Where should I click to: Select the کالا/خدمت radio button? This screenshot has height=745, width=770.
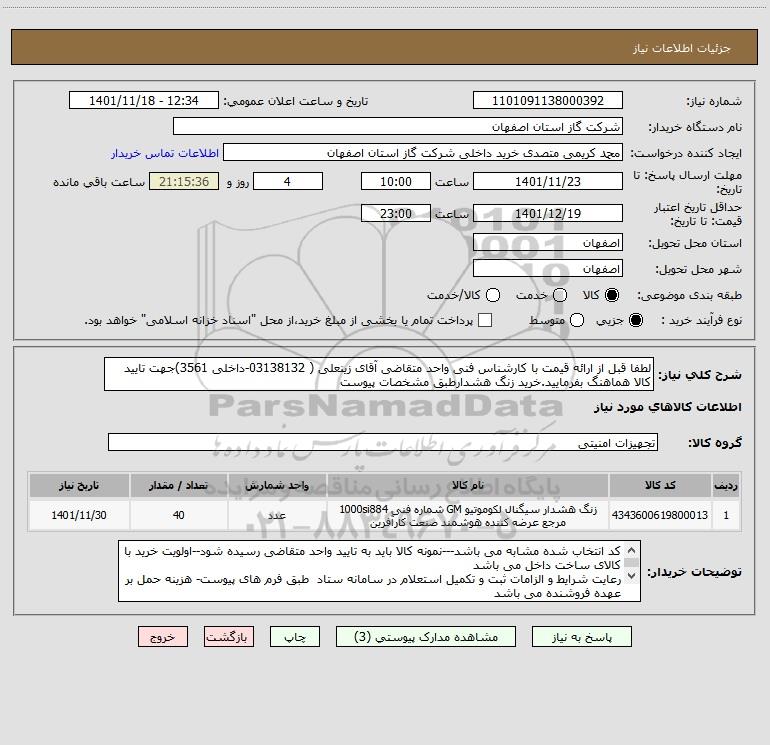(x=493, y=295)
